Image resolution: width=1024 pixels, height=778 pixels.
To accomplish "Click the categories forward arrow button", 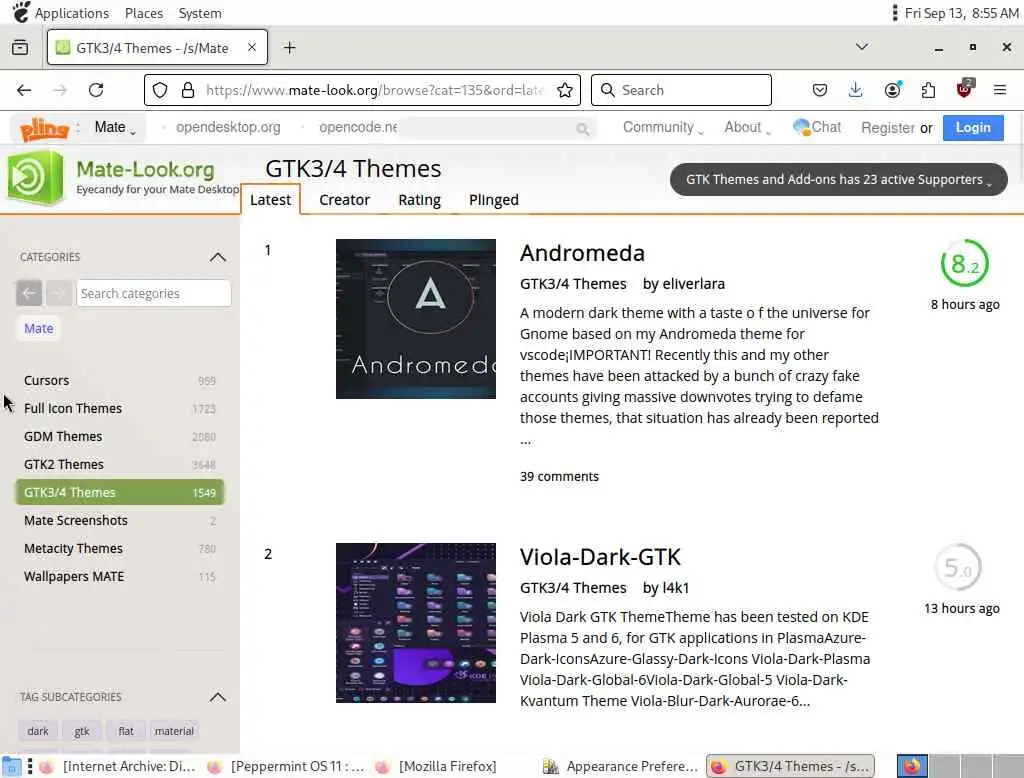I will coord(58,293).
